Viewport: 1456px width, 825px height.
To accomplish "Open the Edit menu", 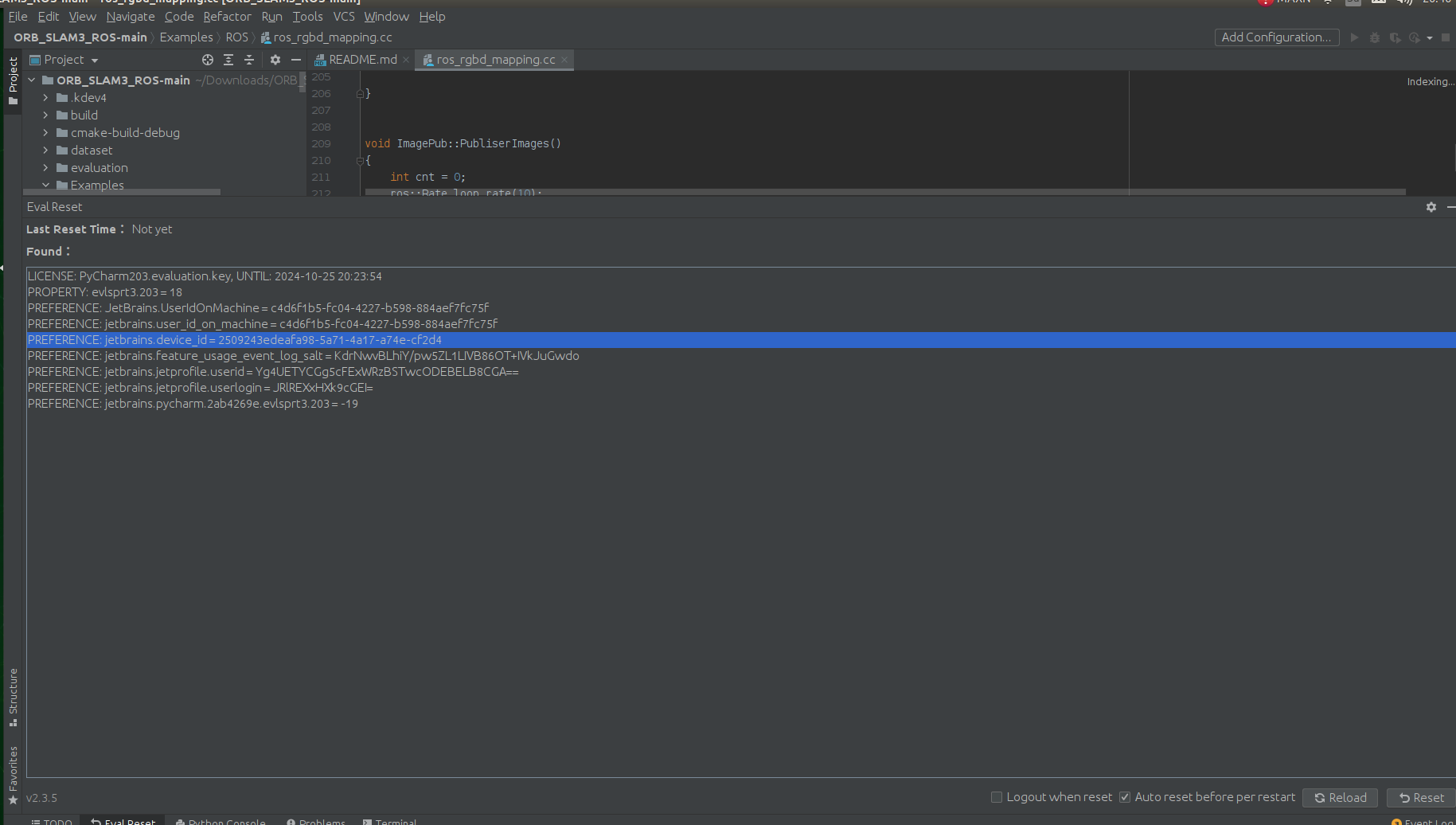I will tap(49, 17).
